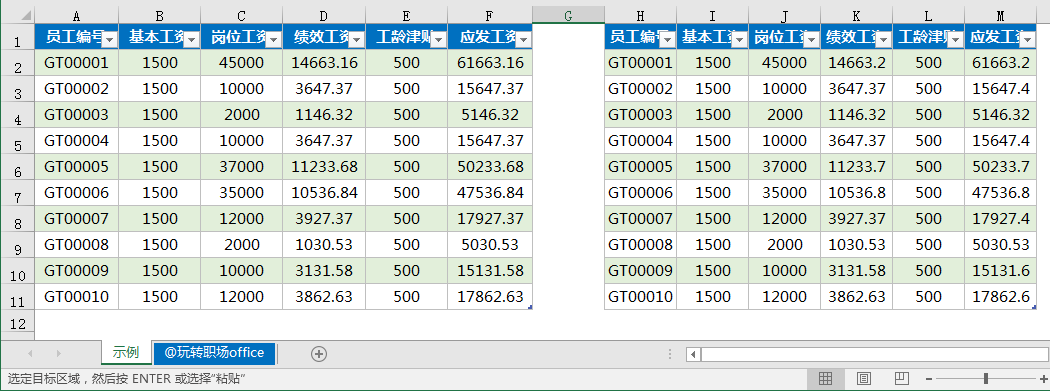The height and width of the screenshot is (391, 1050).
Task: Select cell F8 value 17927.37
Action: coord(490,219)
